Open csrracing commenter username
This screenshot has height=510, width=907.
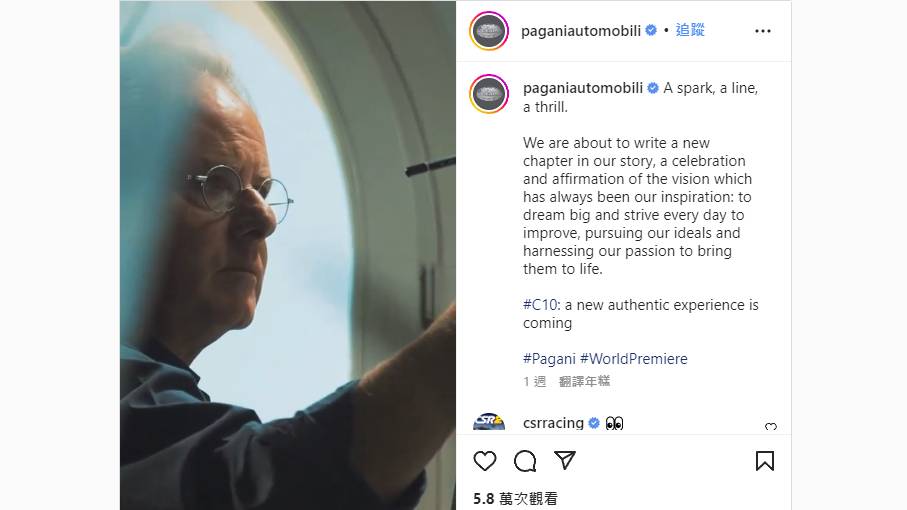[x=553, y=423]
